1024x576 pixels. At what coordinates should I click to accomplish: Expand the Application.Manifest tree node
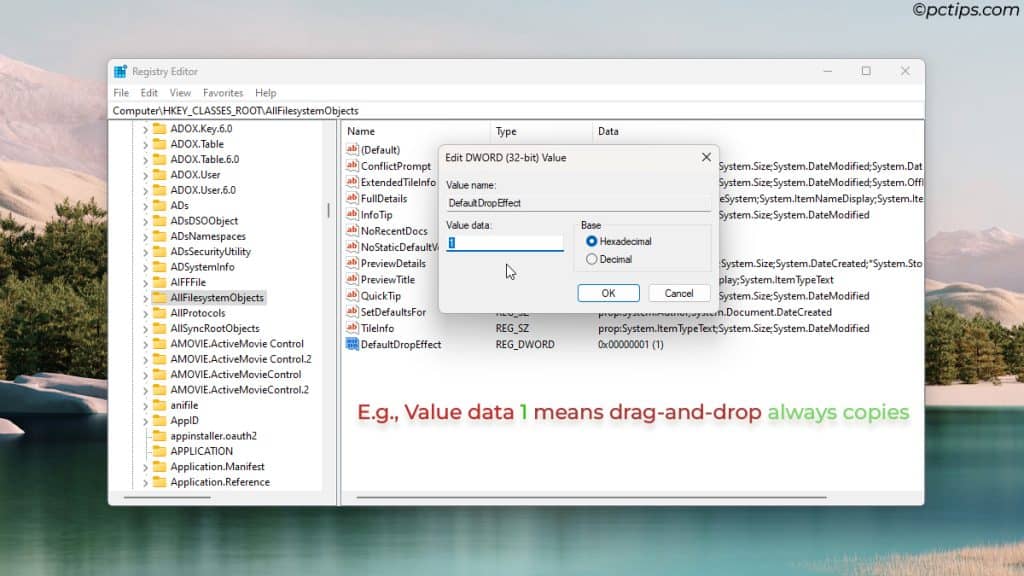(146, 466)
